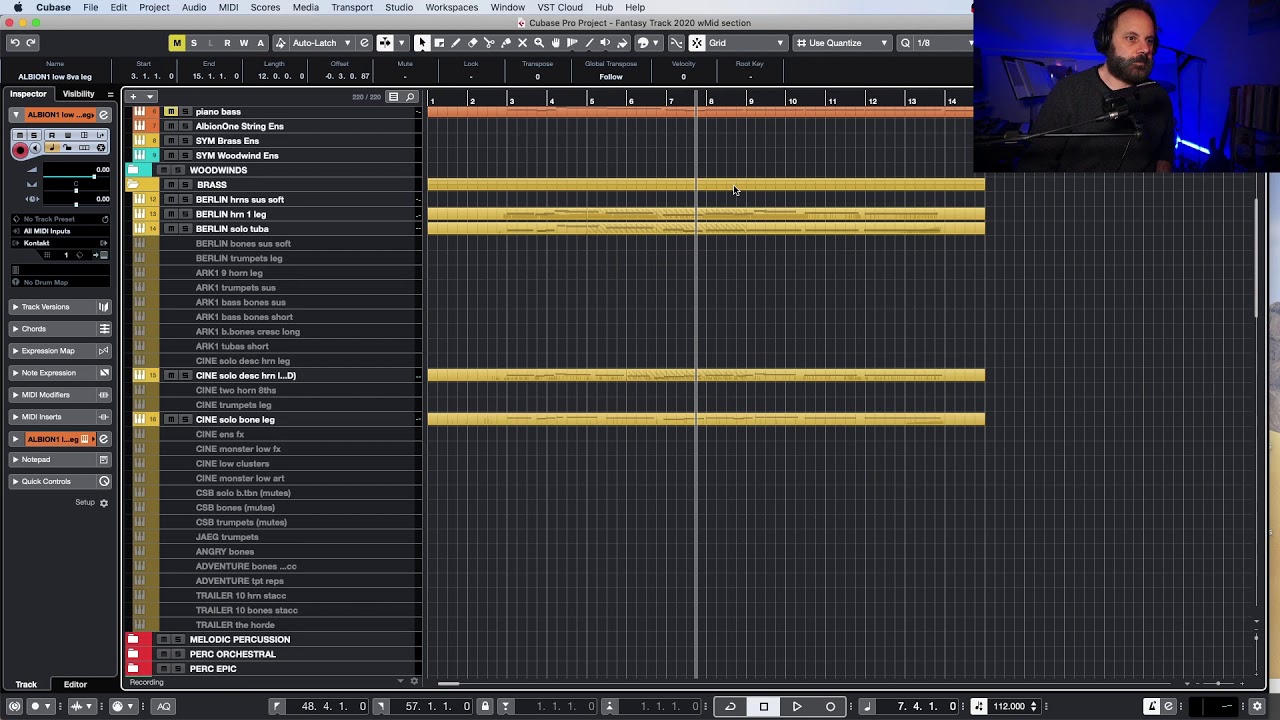Select the Range Selection tool

439,42
